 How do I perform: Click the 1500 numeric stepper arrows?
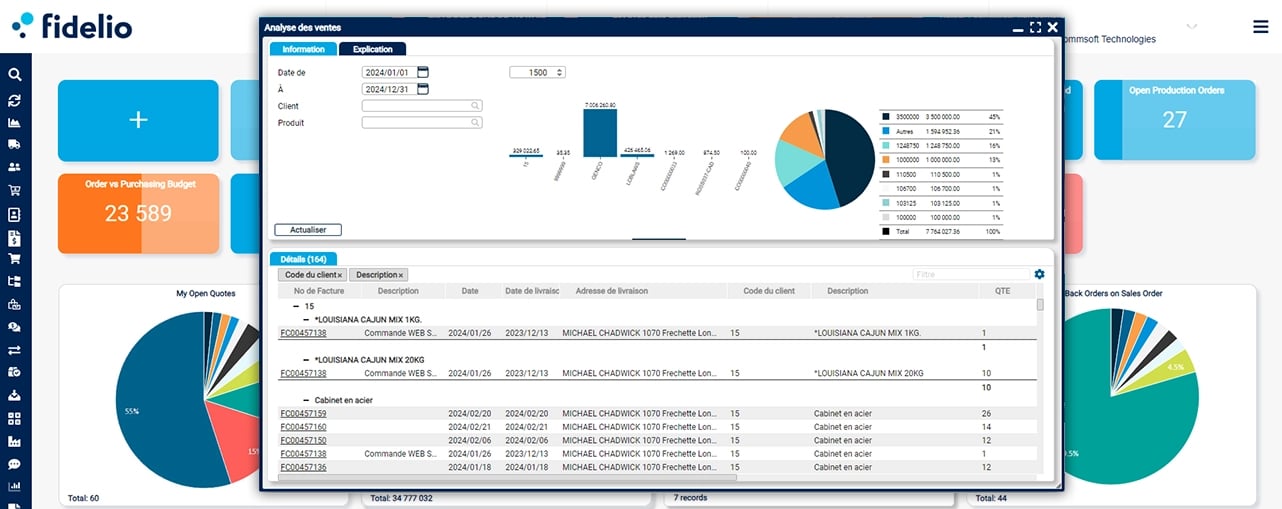click(x=560, y=73)
